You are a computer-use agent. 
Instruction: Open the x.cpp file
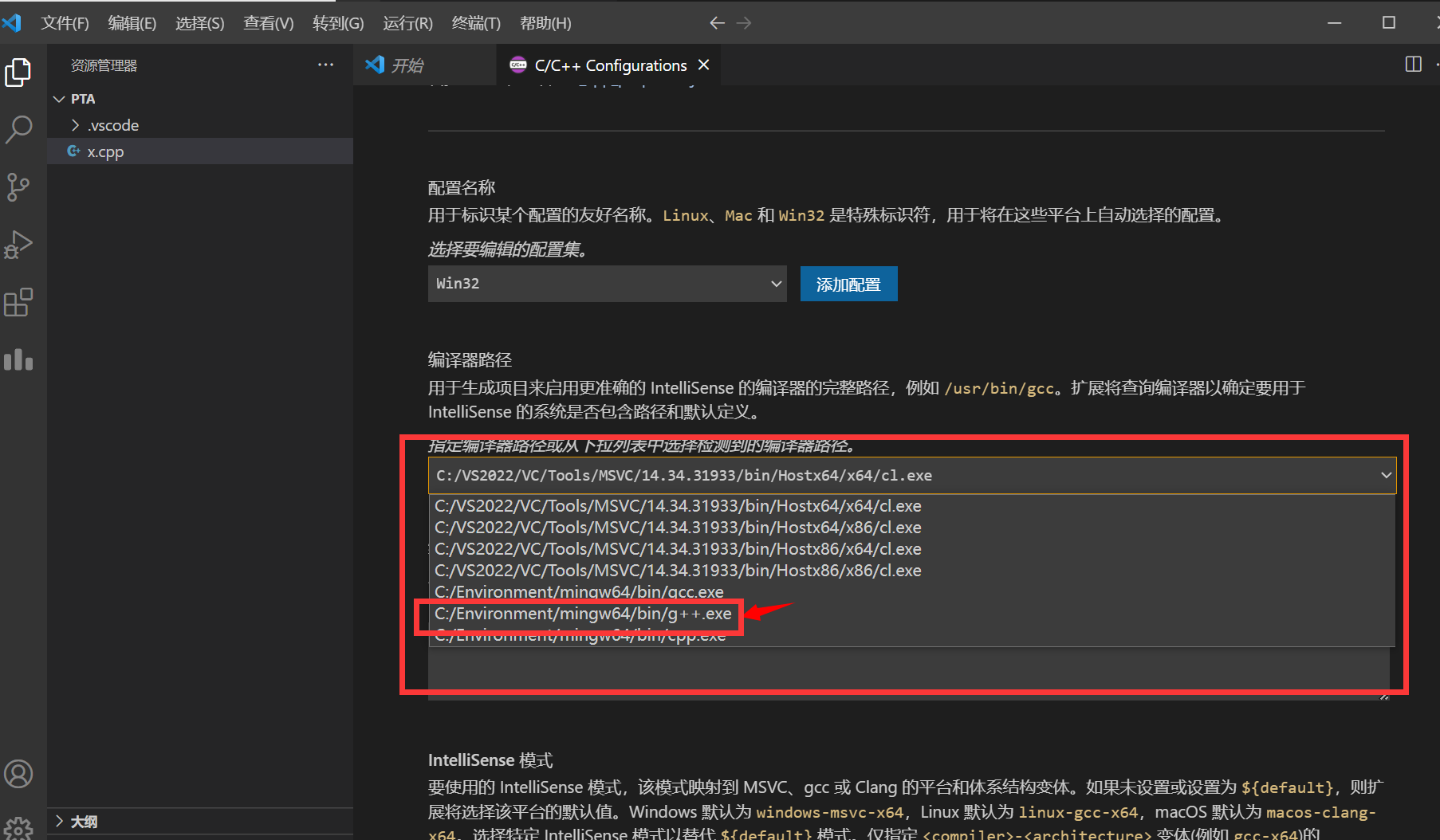click(199, 151)
